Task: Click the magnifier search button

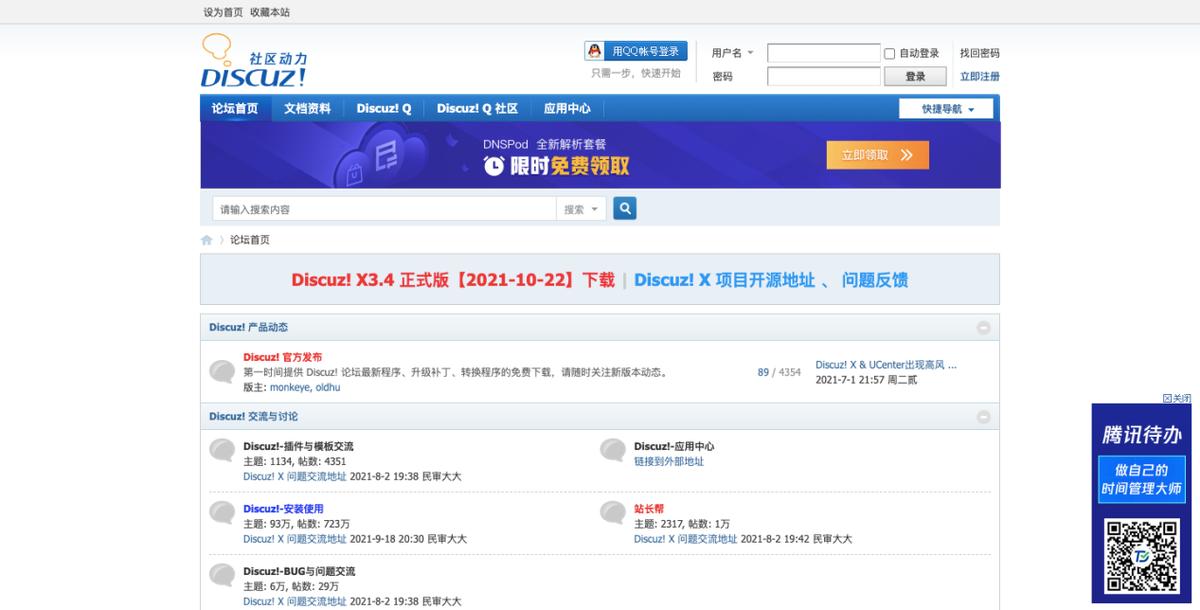Action: (x=625, y=209)
